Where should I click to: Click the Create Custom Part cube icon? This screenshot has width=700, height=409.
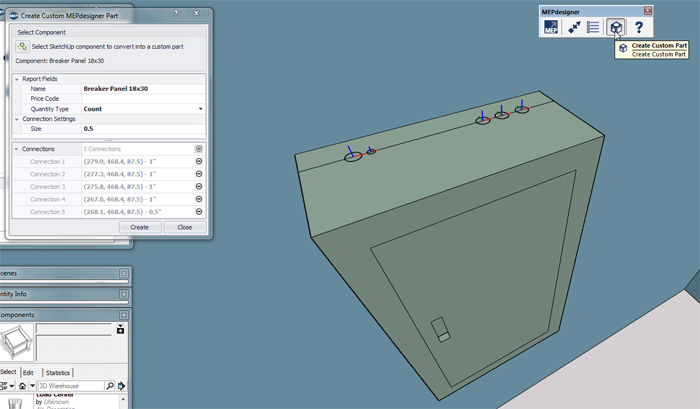(x=616, y=27)
